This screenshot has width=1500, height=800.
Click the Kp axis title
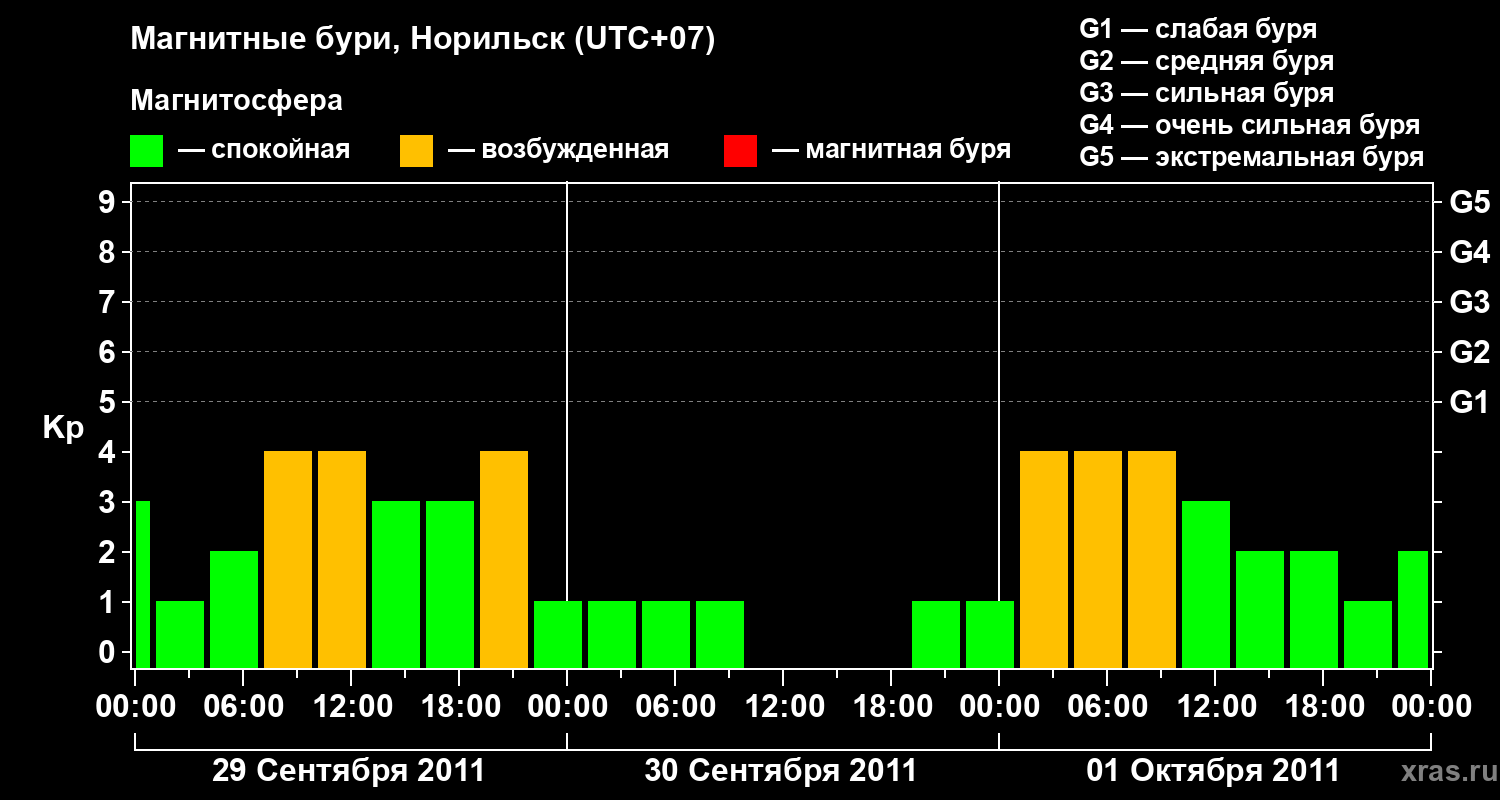pyautogui.click(x=63, y=428)
